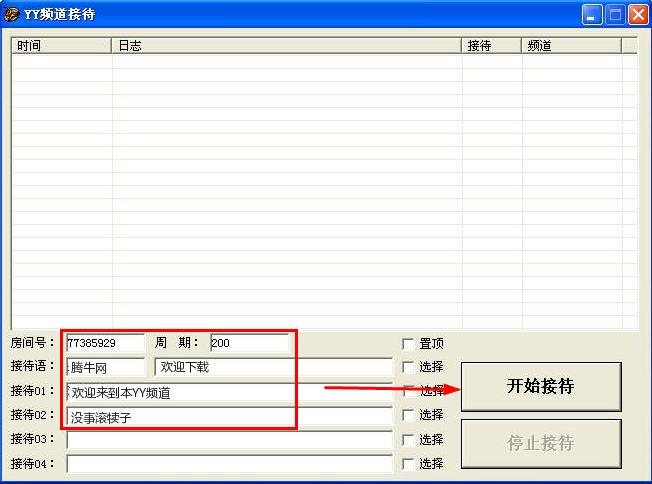Enable the 置顶 checkbox
Image resolution: width=652 pixels, height=484 pixels.
pos(408,344)
